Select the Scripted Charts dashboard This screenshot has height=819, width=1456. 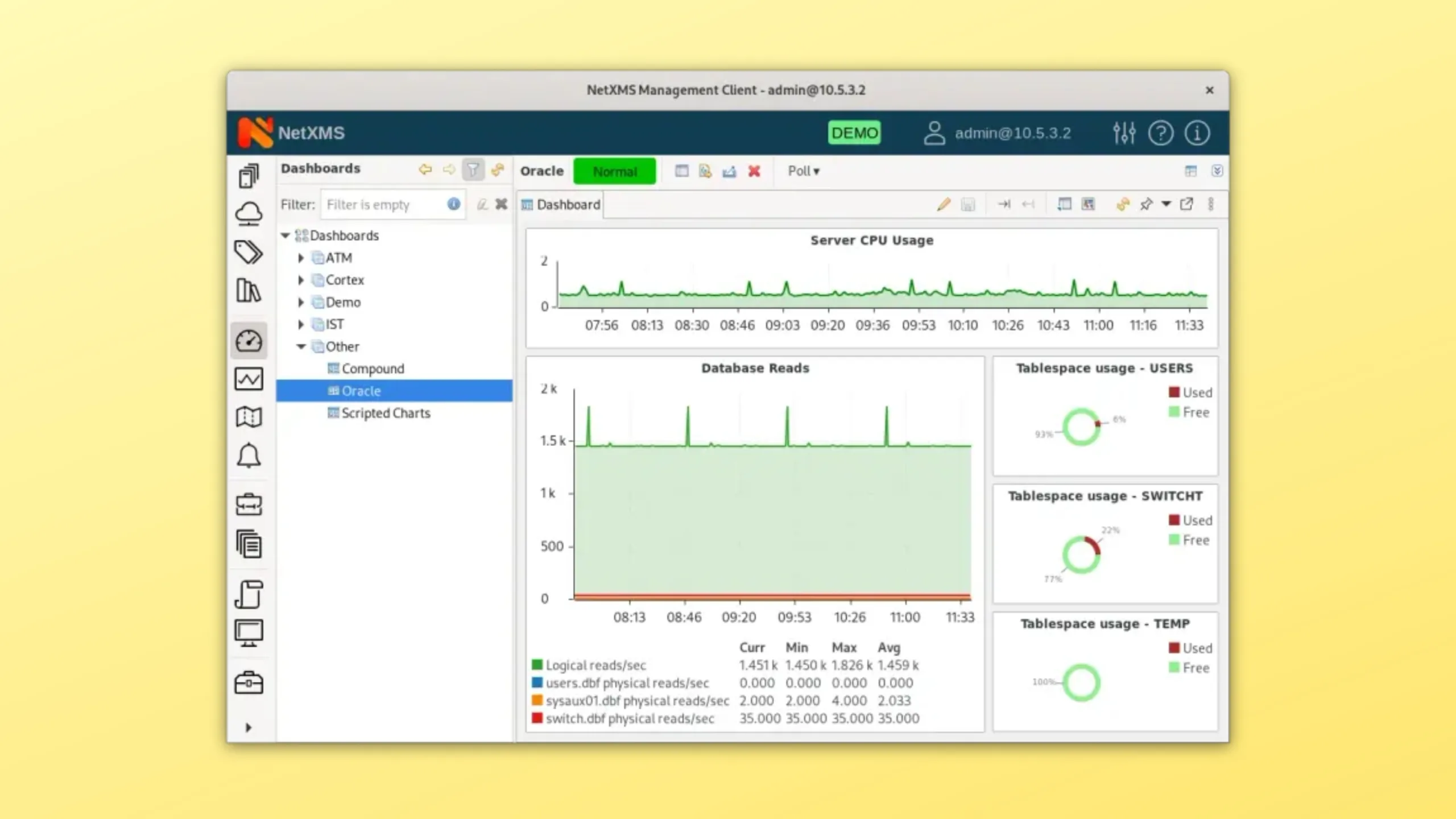click(x=386, y=413)
